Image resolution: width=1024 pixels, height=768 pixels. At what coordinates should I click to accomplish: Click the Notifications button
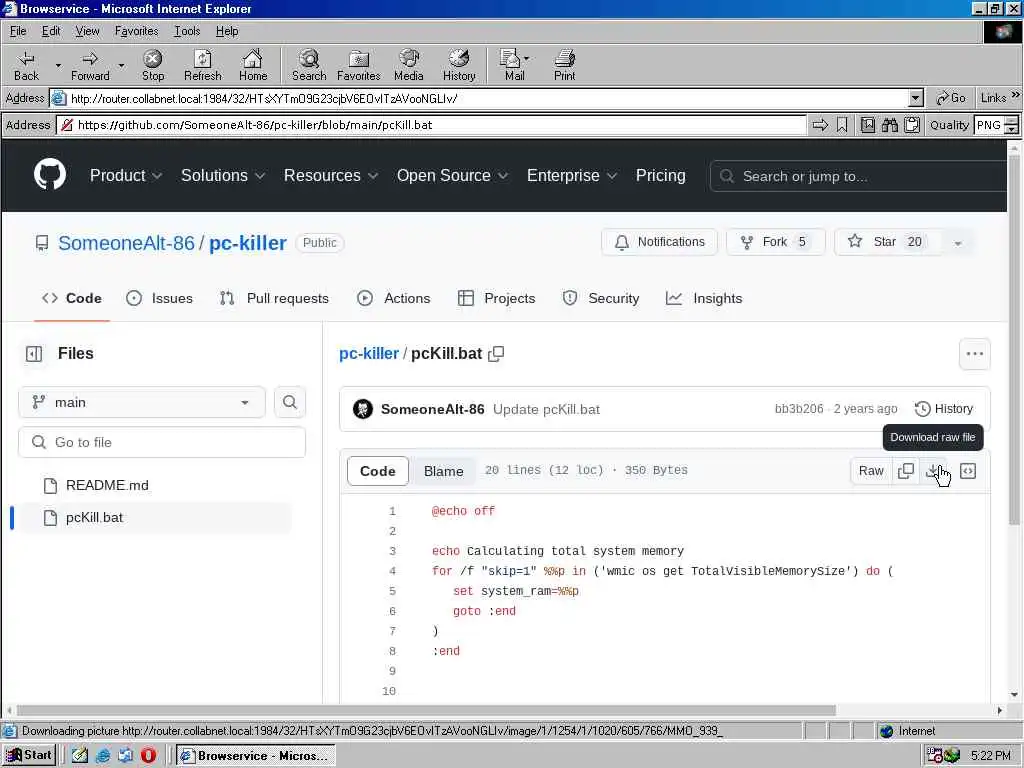[x=660, y=242]
